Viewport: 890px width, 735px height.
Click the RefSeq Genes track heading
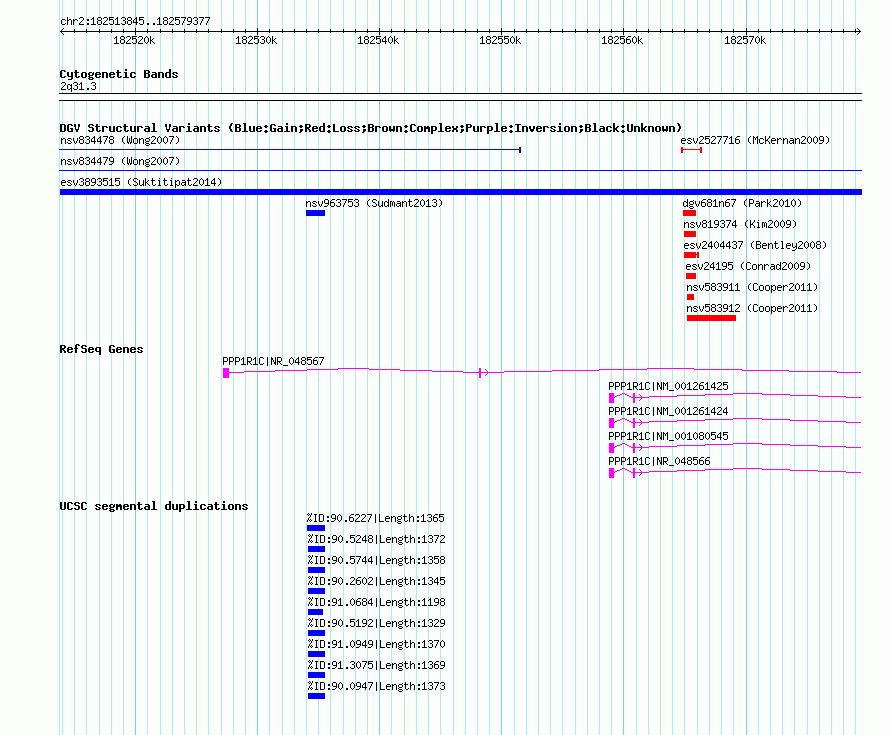[x=101, y=349]
